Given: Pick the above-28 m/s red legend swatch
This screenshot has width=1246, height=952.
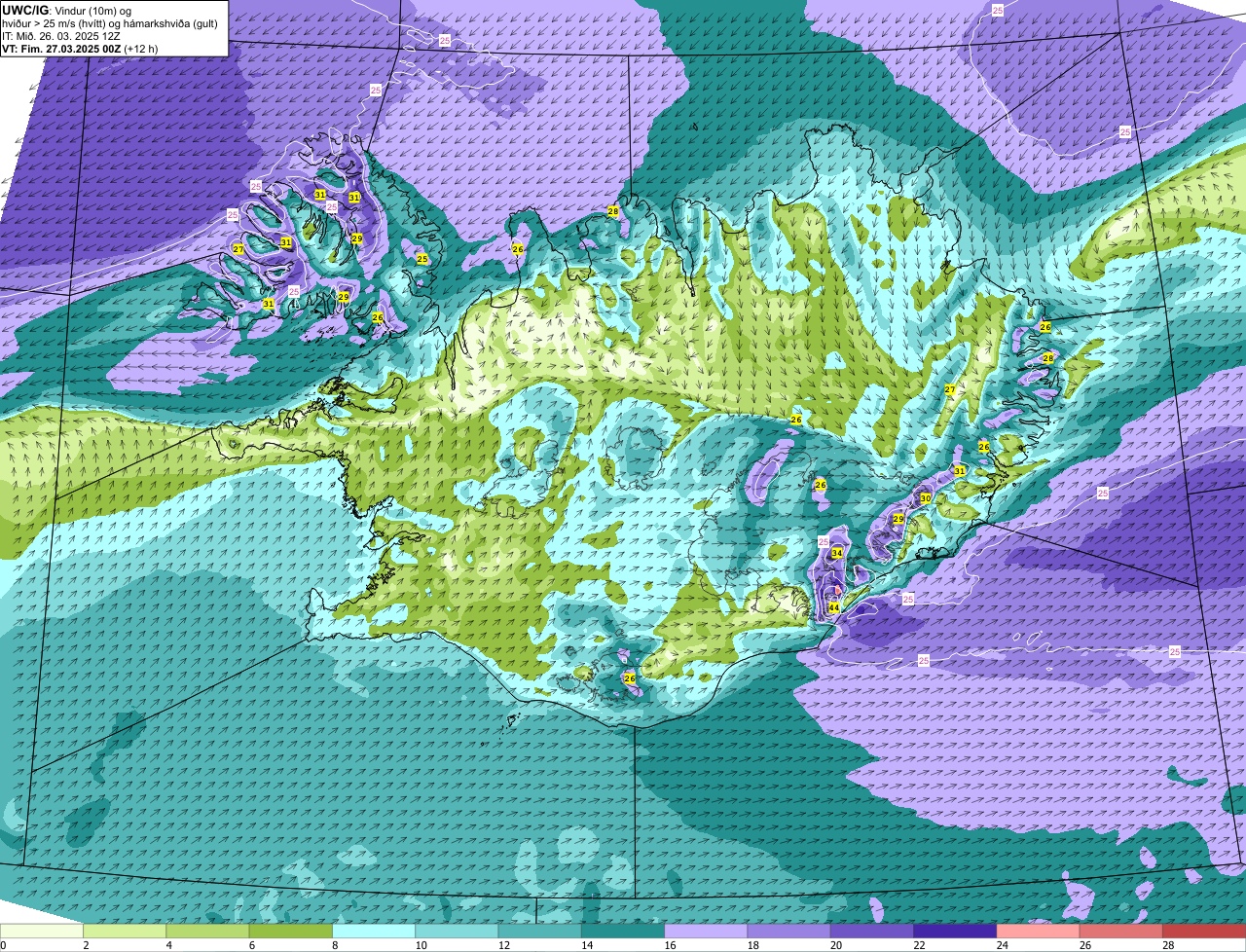Looking at the screenshot, I should pyautogui.click(x=1204, y=932).
